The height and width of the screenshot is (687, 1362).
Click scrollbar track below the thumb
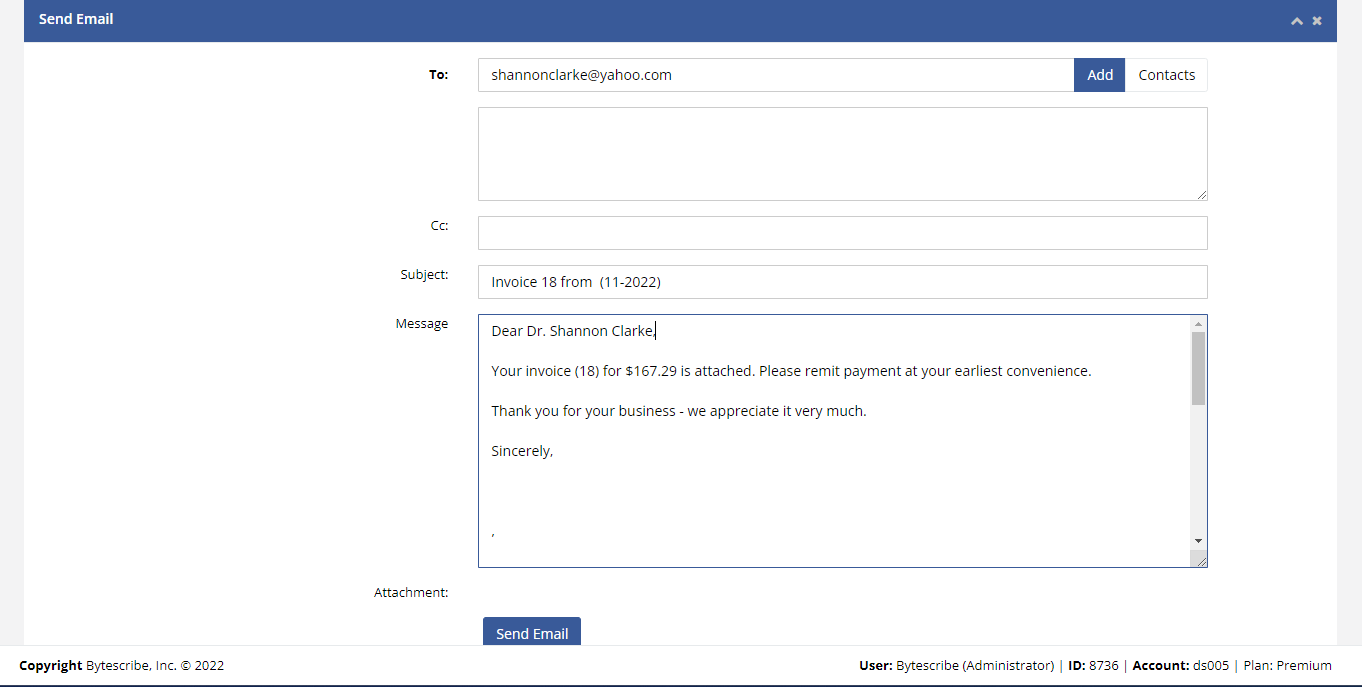[1198, 470]
